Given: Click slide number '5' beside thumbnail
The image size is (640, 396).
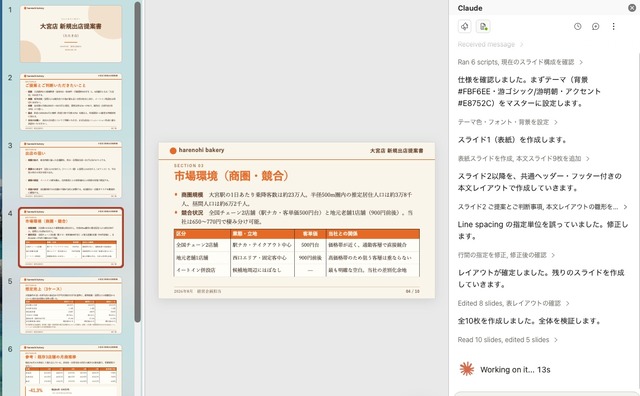Looking at the screenshot, I should tap(10, 281).
